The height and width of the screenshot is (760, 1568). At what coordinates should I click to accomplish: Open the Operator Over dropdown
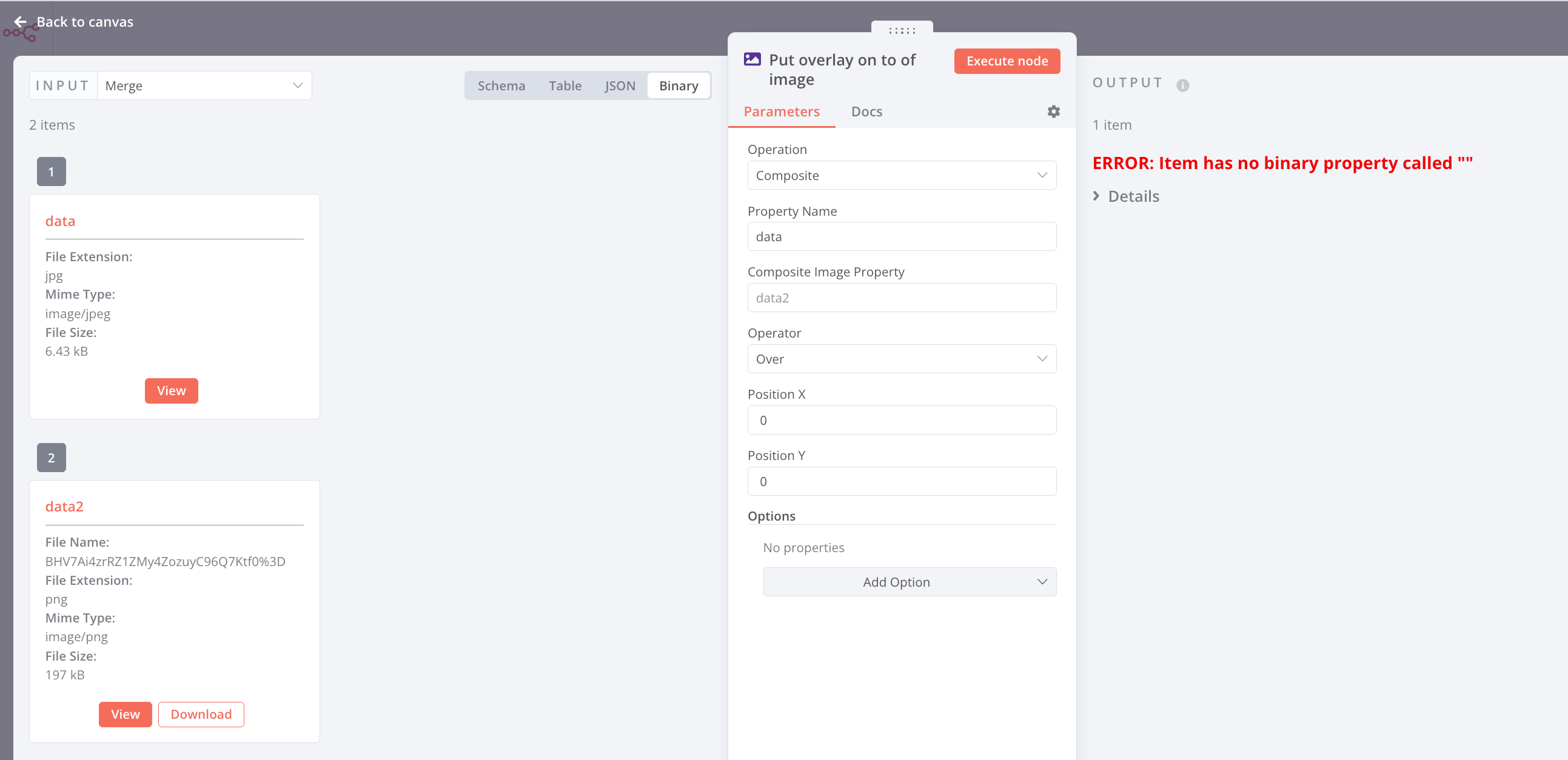pos(902,359)
